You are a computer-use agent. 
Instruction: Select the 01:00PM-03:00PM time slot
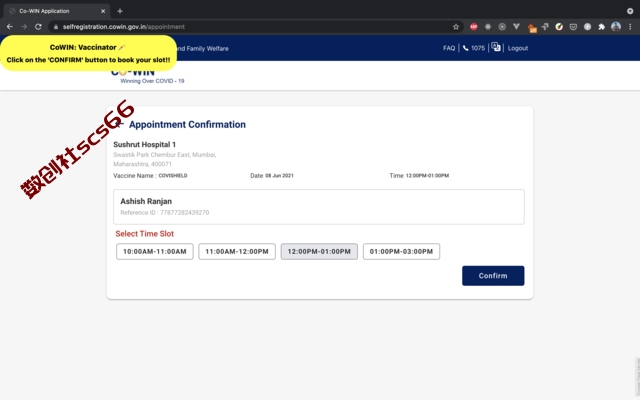401,251
